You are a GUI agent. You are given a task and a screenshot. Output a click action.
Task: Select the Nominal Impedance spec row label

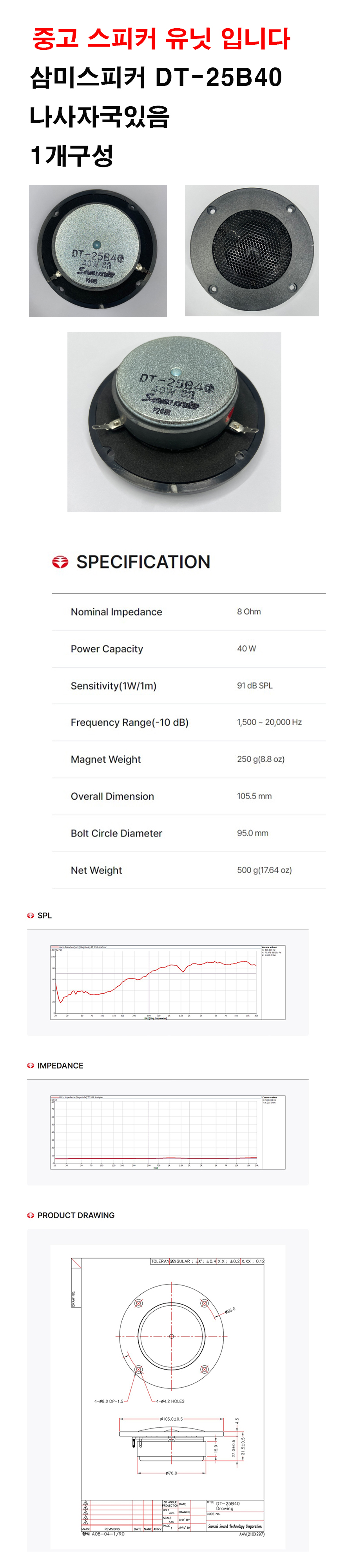116,612
